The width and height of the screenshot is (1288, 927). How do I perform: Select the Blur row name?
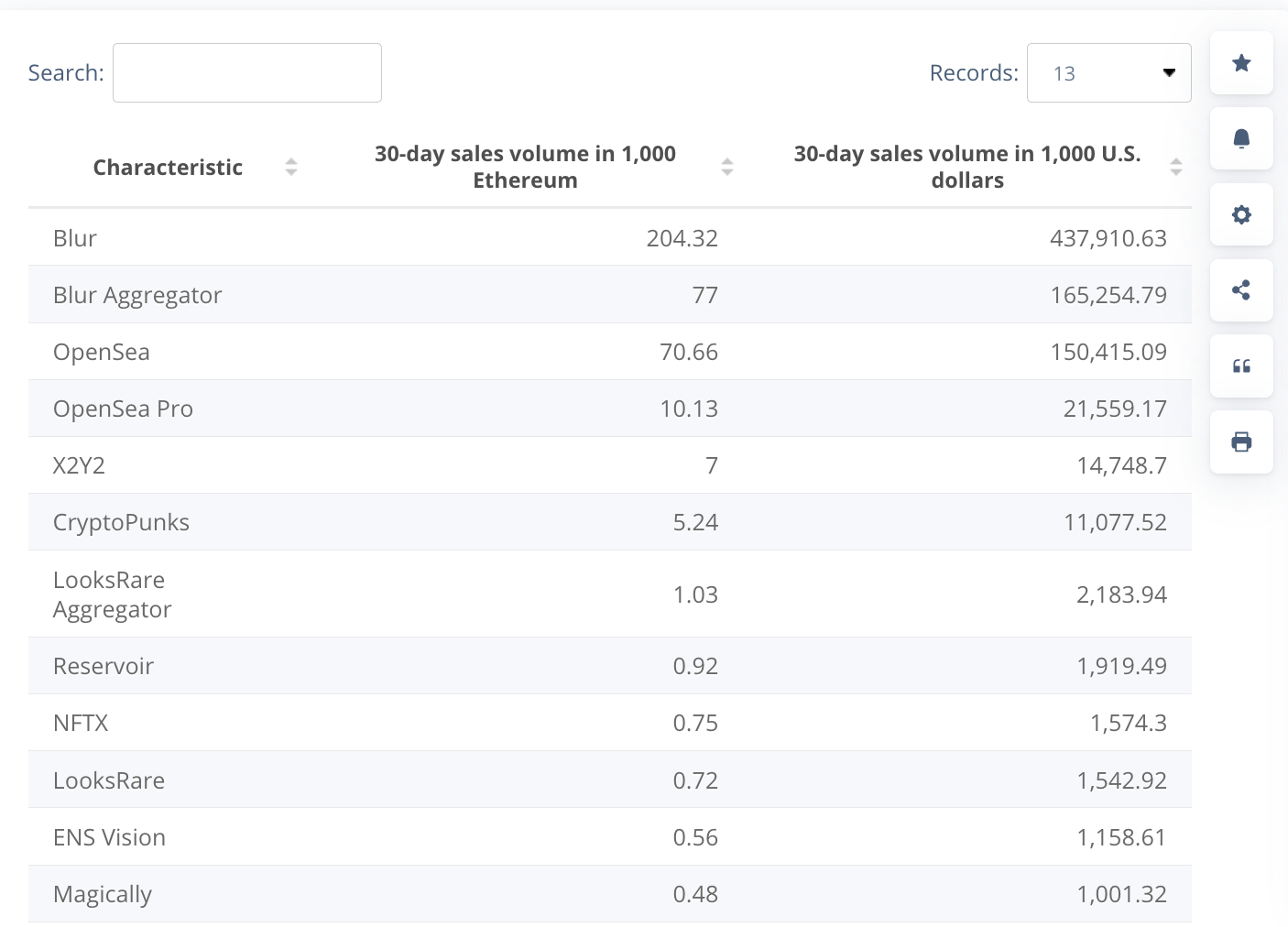(x=75, y=238)
